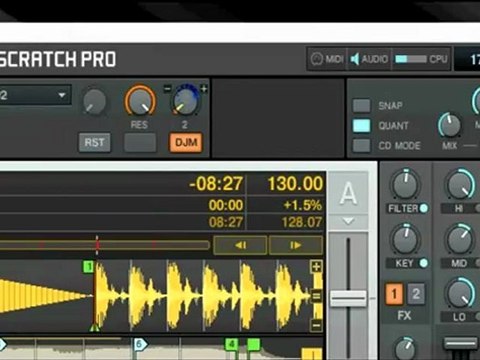This screenshot has height=360, width=480.
Task: Open the effect selector dropdown
Action: click(35, 95)
